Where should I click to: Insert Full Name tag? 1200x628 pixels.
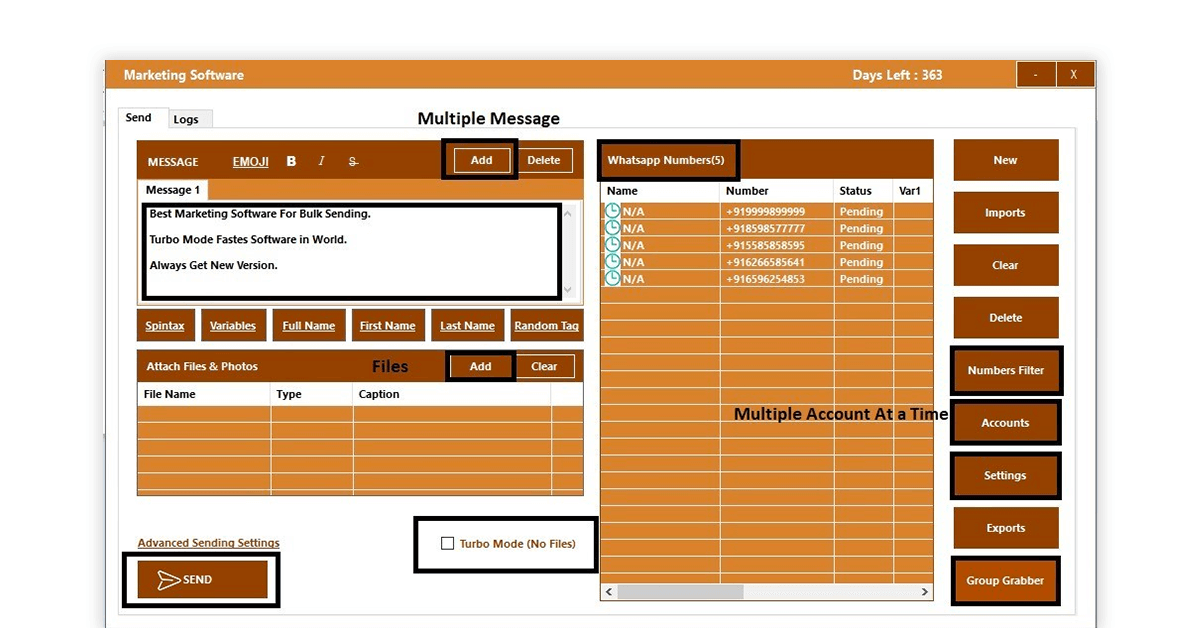[309, 325]
